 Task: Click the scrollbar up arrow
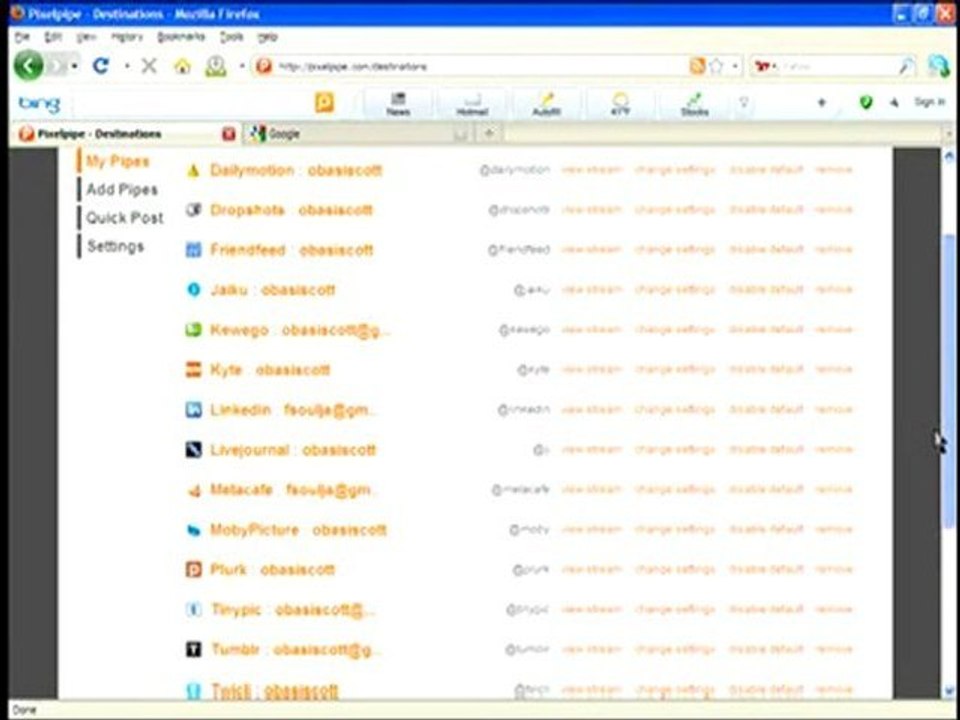pos(948,156)
